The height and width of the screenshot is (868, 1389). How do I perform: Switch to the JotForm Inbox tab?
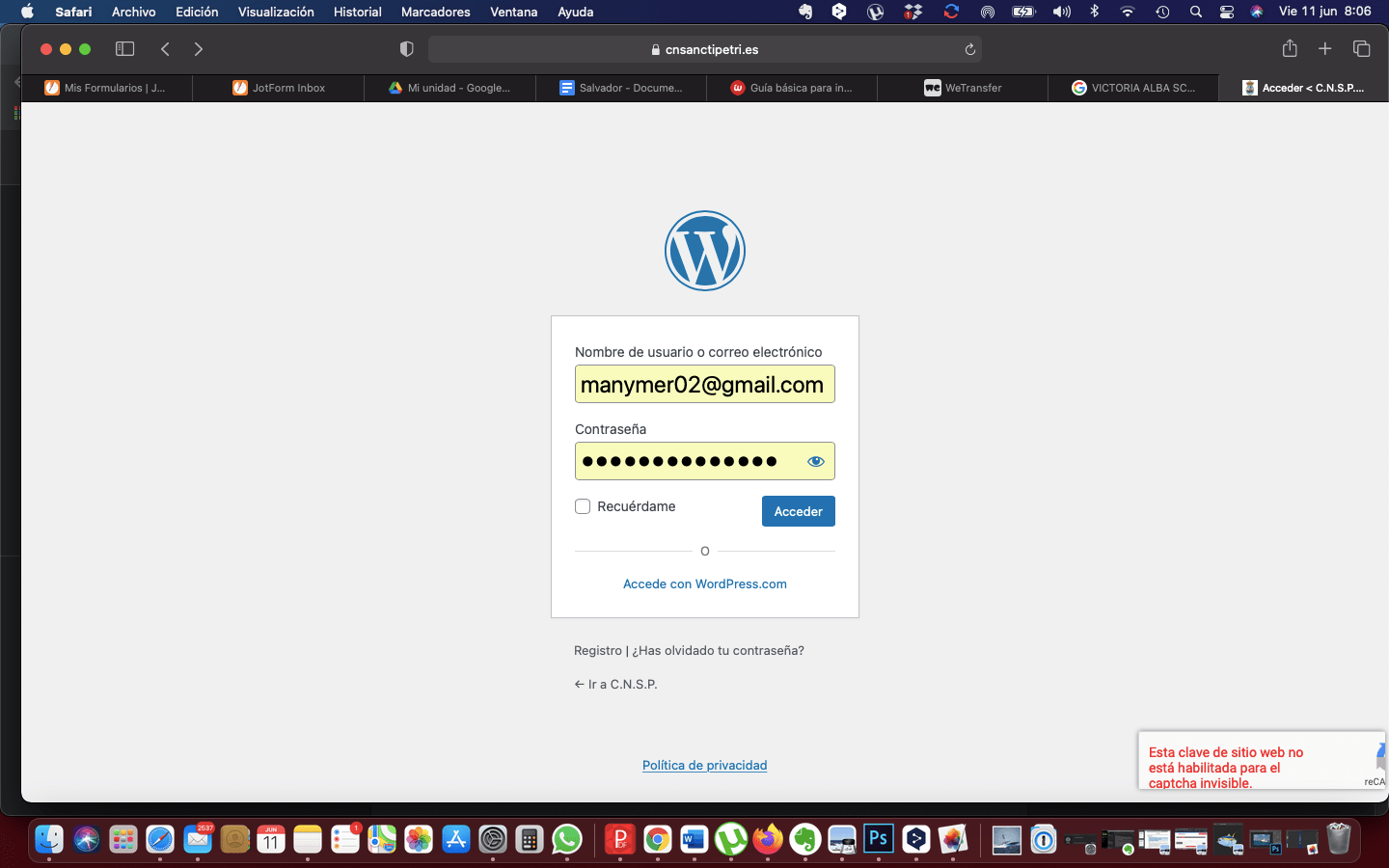279,88
